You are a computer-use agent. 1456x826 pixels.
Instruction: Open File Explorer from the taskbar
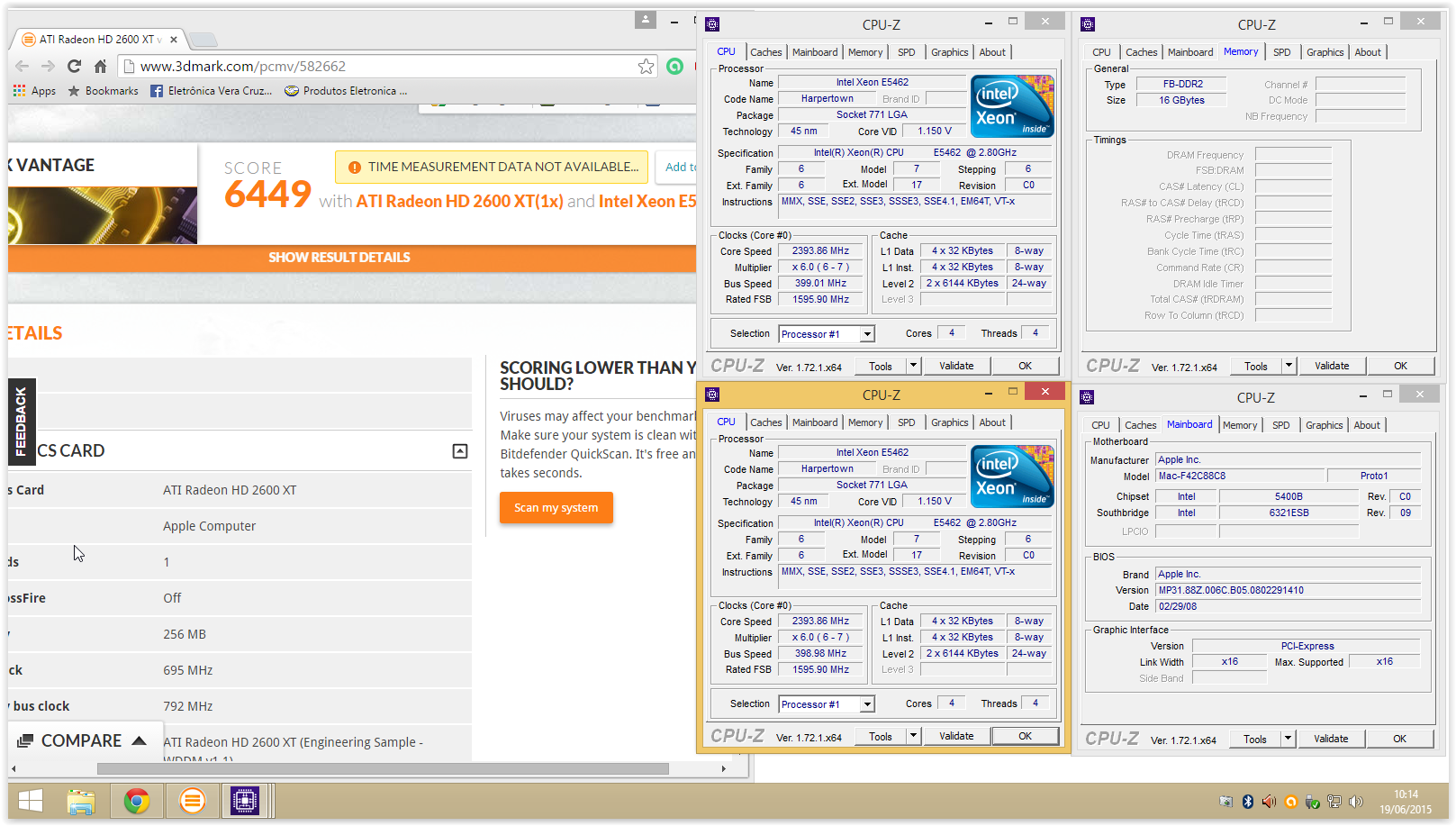click(x=81, y=801)
